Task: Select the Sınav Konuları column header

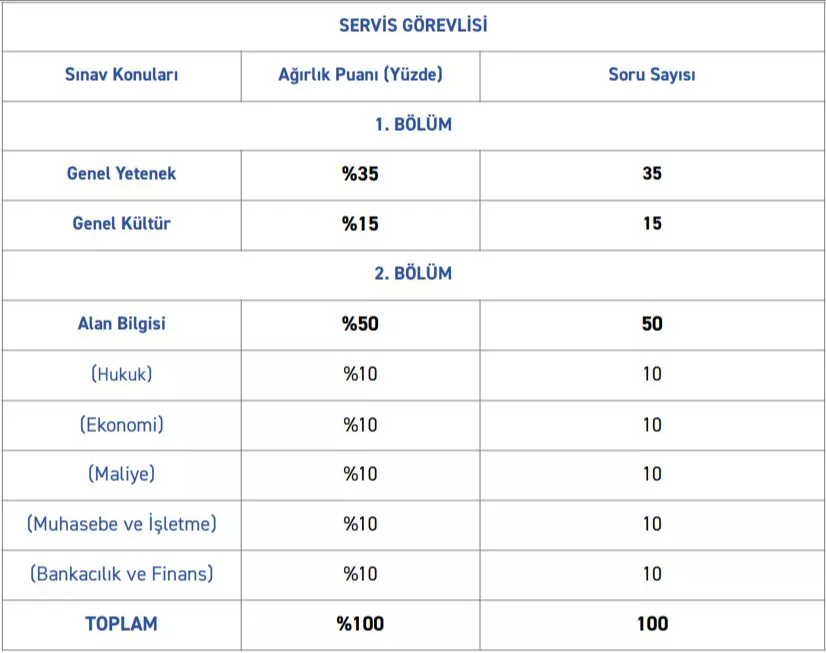Action: pos(122,75)
